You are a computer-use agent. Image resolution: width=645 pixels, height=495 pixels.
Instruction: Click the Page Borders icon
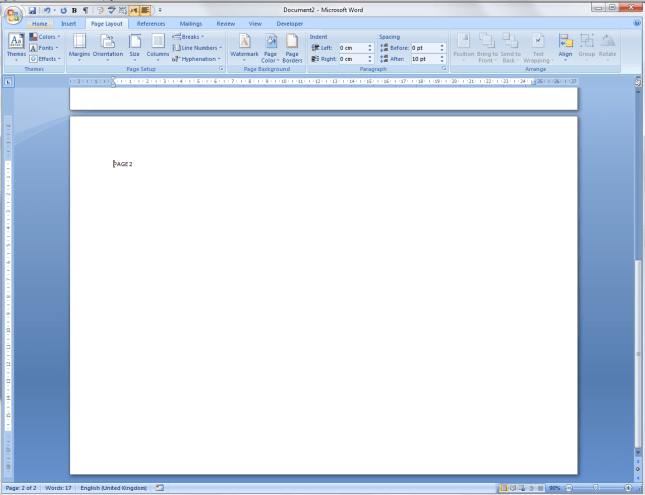(292, 45)
